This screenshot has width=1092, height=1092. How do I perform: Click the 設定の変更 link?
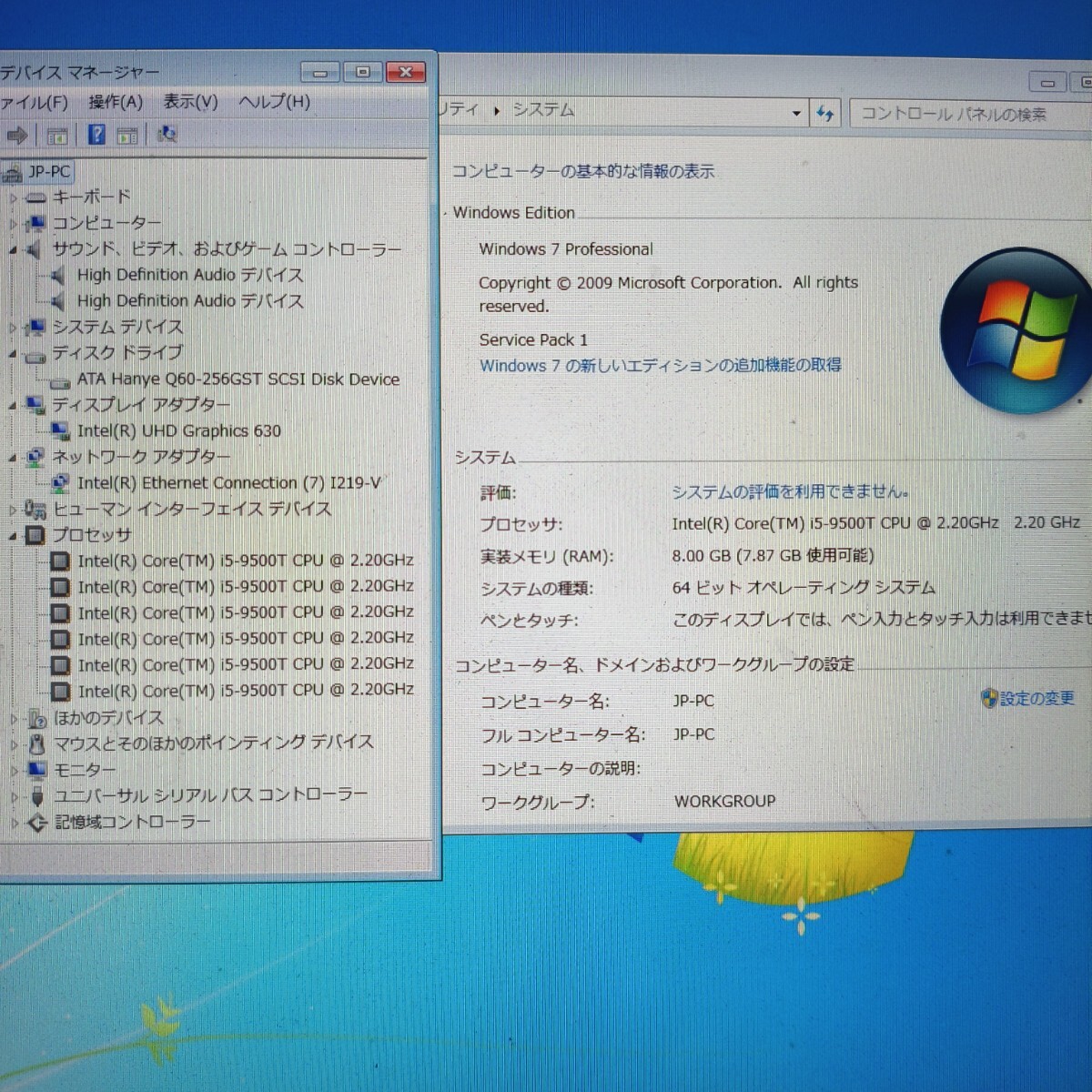tap(1037, 699)
